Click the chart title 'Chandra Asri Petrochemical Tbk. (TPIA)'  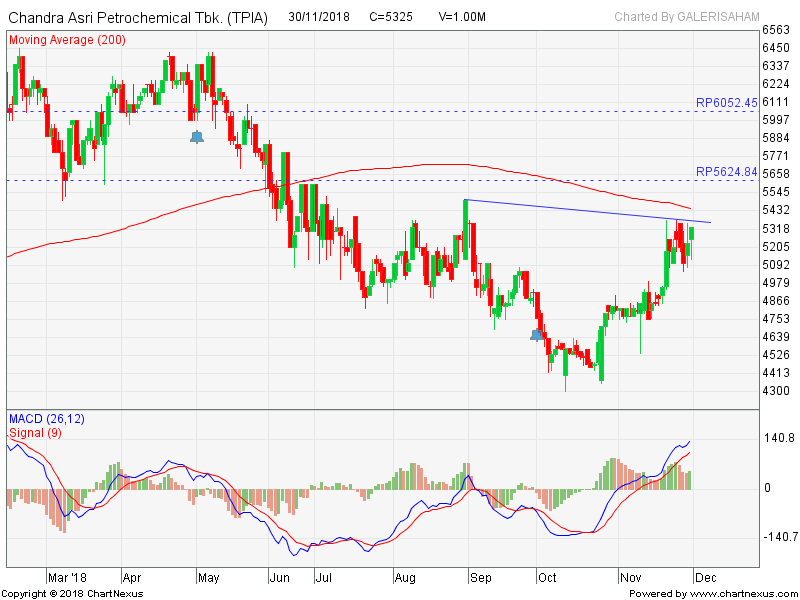(138, 18)
